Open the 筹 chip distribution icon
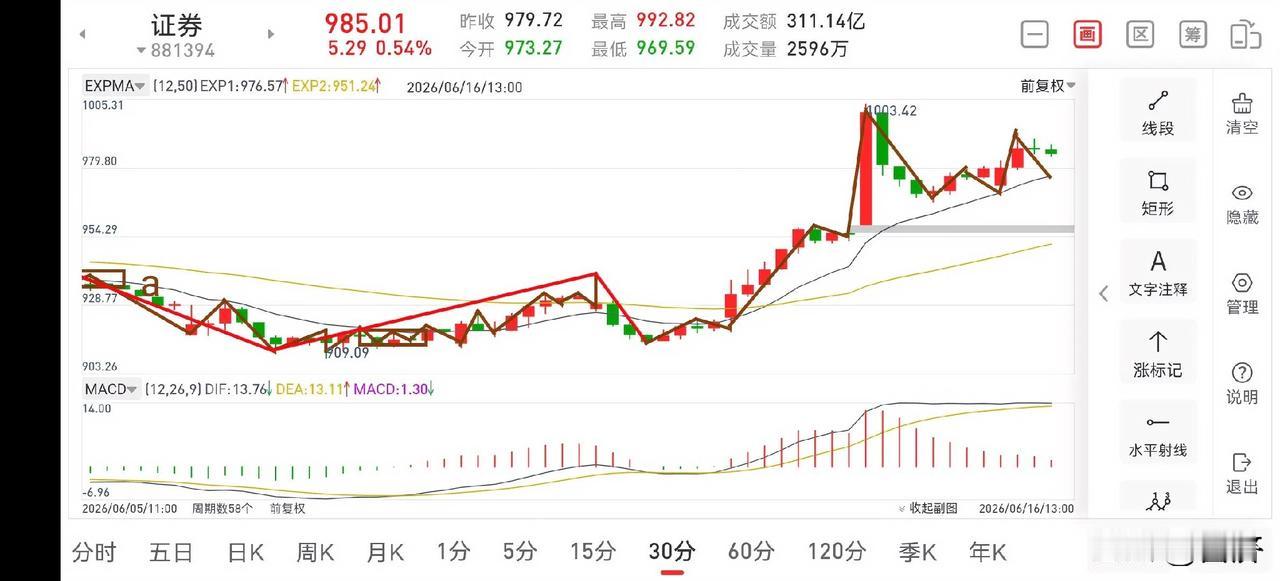 (x=1192, y=34)
